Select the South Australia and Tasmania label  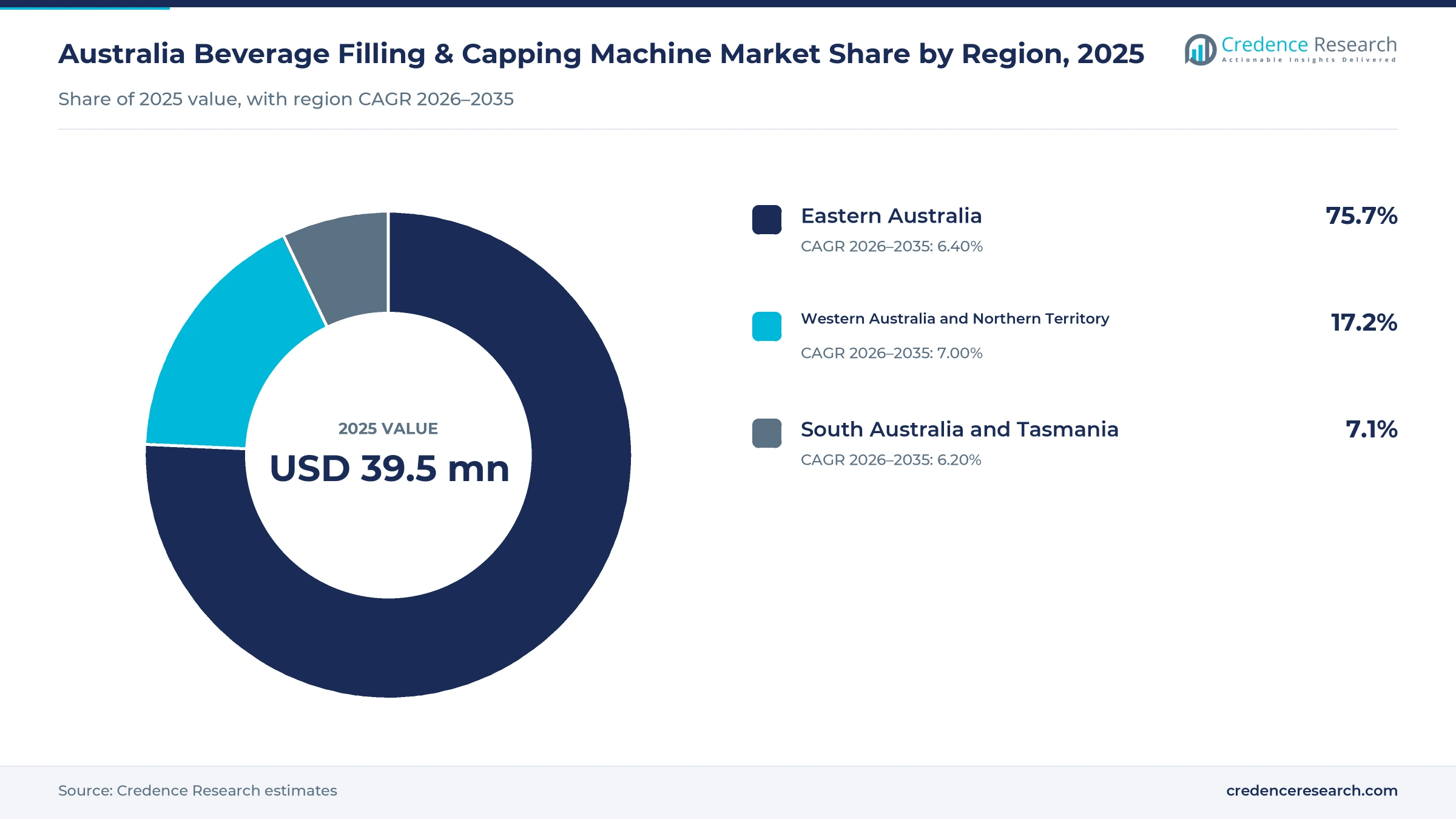point(960,430)
